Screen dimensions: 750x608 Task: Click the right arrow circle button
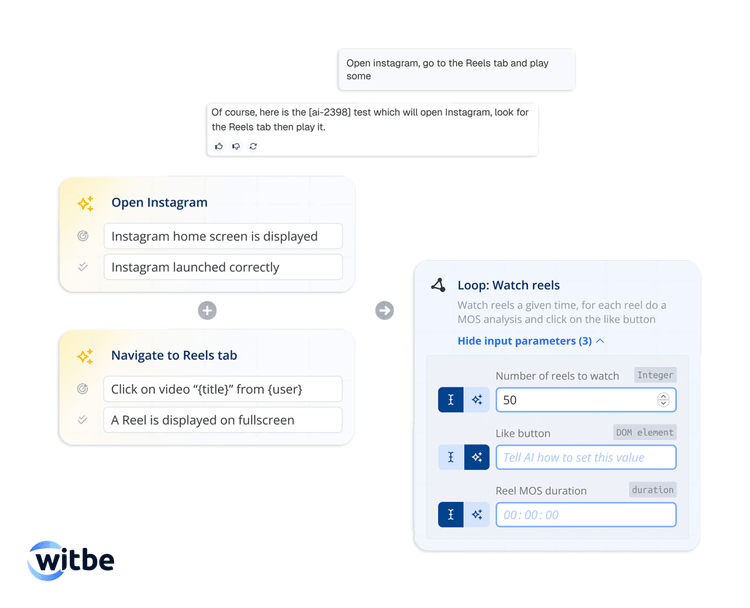tap(385, 310)
